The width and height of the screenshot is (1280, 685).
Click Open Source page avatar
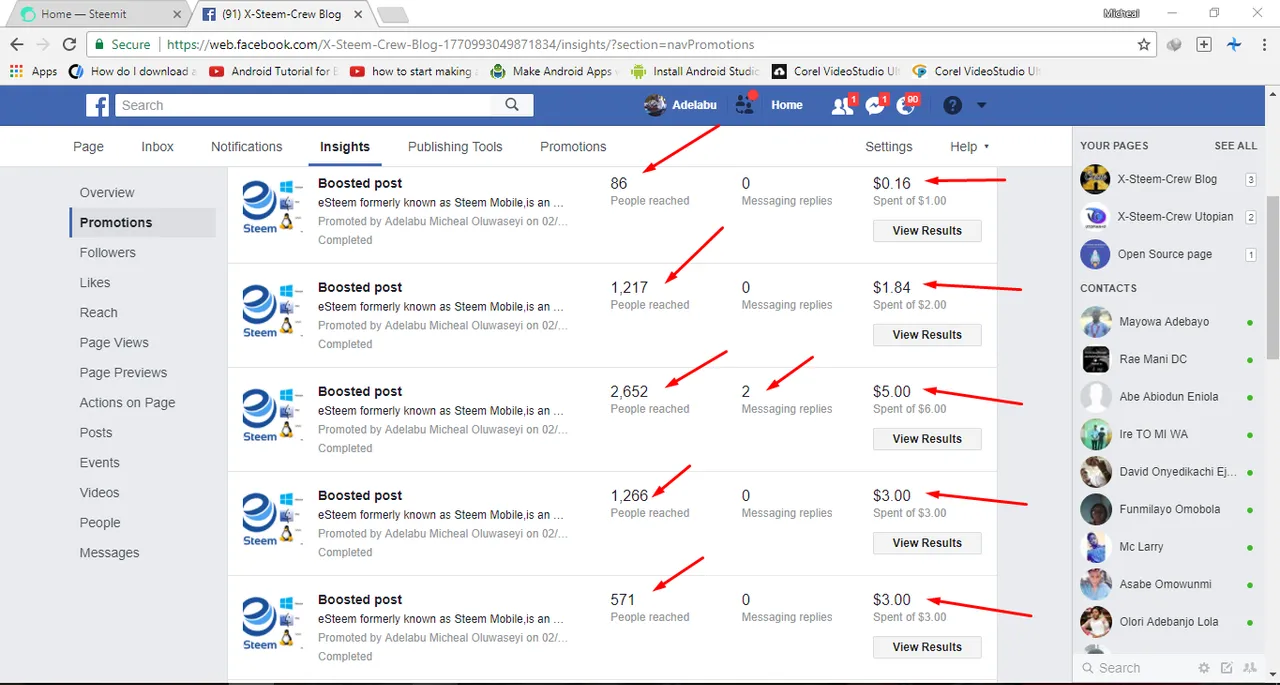(1096, 254)
